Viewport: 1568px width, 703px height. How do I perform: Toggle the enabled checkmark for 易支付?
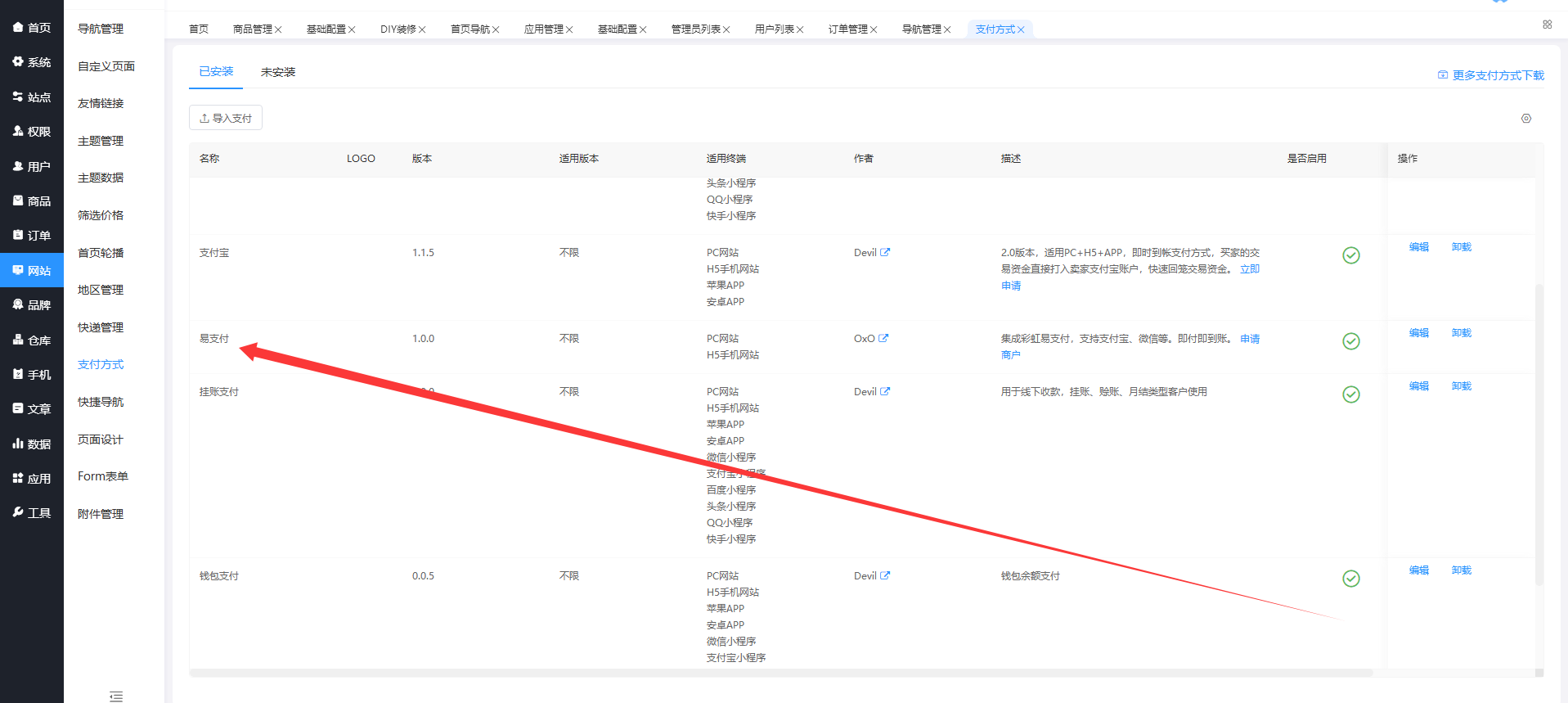click(1351, 341)
